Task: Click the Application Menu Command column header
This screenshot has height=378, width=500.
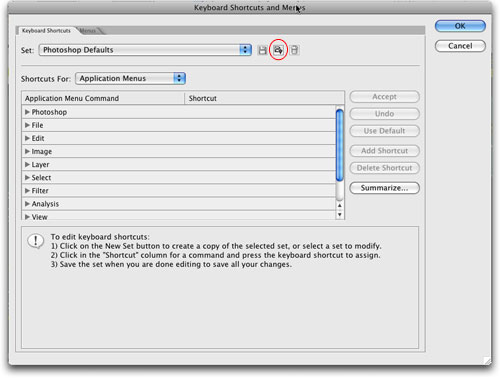Action: point(103,98)
